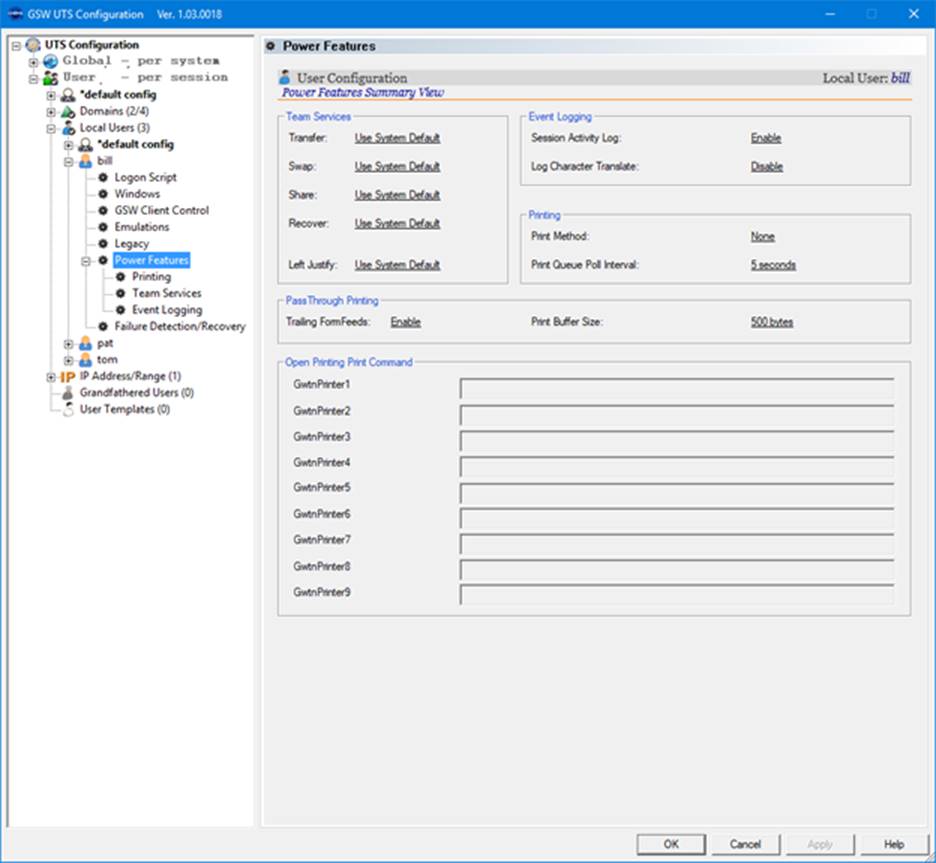
Task: Click the Trailing FormFeeds Enable link
Action: (x=406, y=322)
